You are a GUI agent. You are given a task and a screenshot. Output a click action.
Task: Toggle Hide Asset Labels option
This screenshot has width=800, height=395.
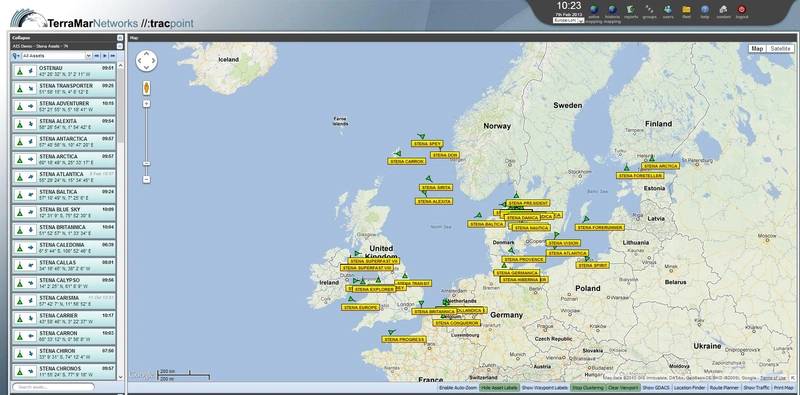(x=499, y=388)
